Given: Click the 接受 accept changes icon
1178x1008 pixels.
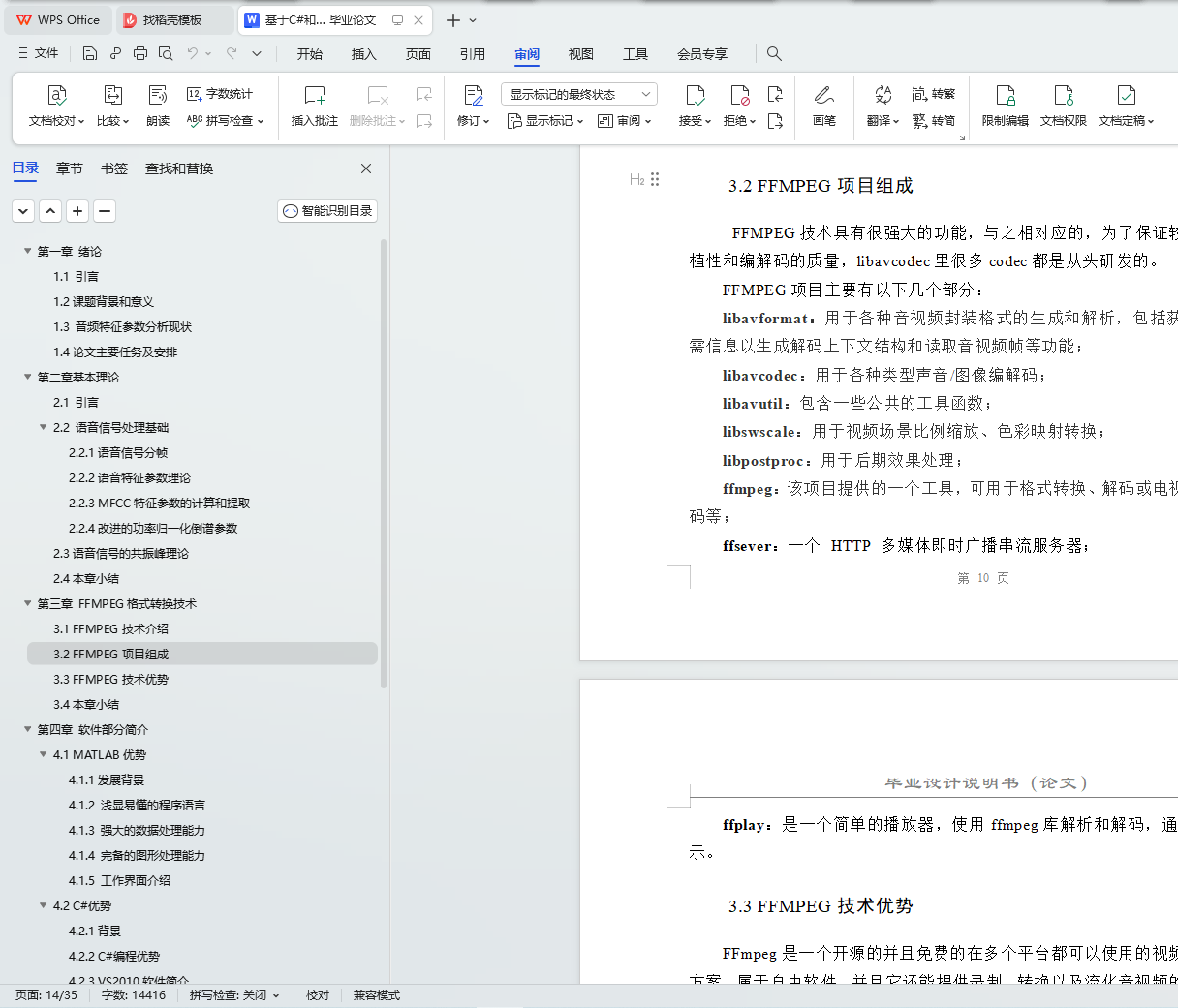Looking at the screenshot, I should pyautogui.click(x=695, y=95).
